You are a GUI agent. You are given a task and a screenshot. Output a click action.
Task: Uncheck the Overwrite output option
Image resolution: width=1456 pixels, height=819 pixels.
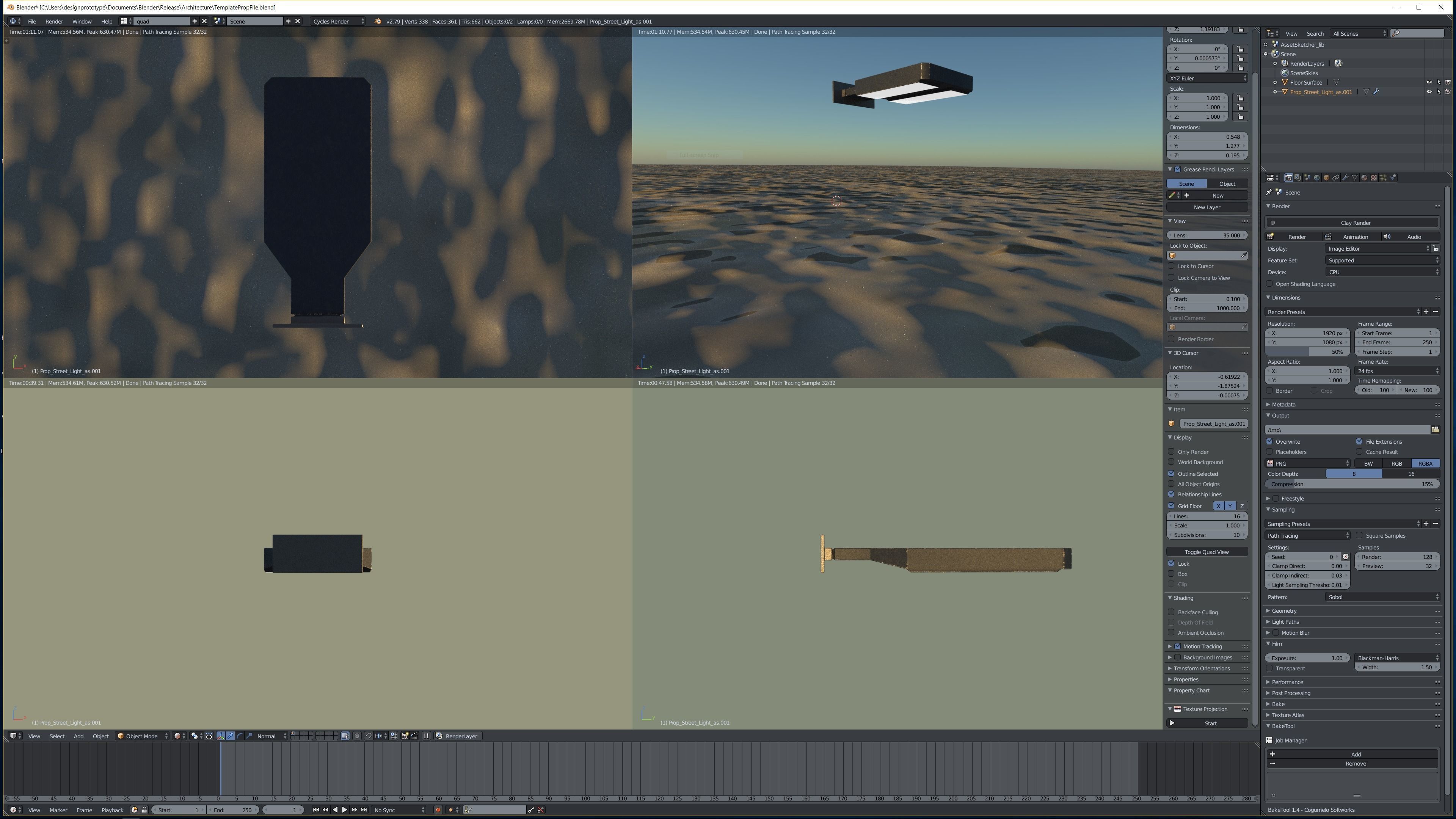[x=1270, y=441]
